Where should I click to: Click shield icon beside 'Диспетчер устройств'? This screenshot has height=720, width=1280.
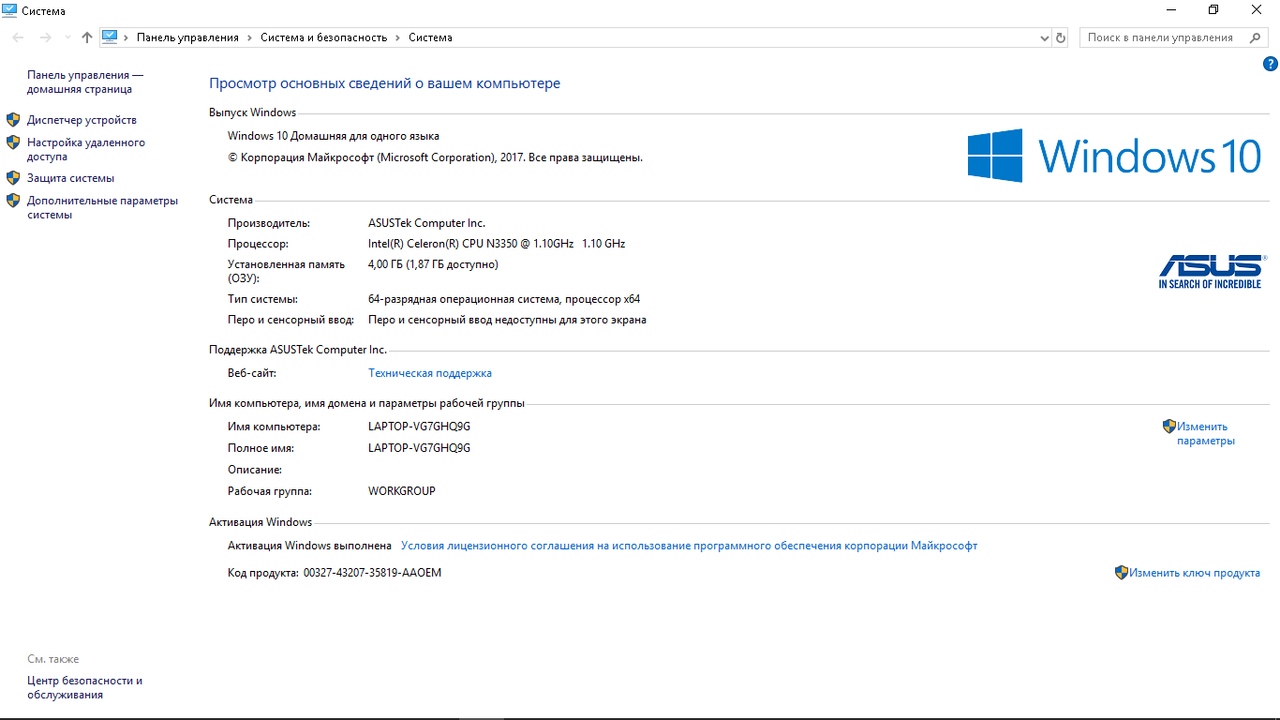tap(13, 120)
